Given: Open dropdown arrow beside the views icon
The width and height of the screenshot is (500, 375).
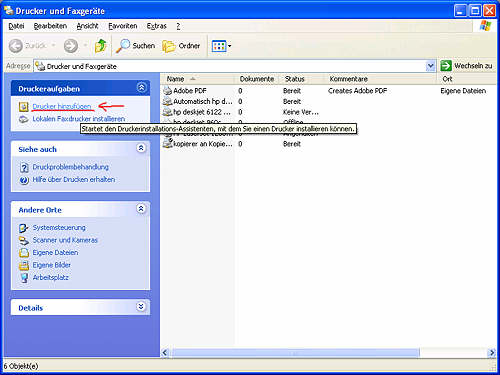Looking at the screenshot, I should (230, 46).
